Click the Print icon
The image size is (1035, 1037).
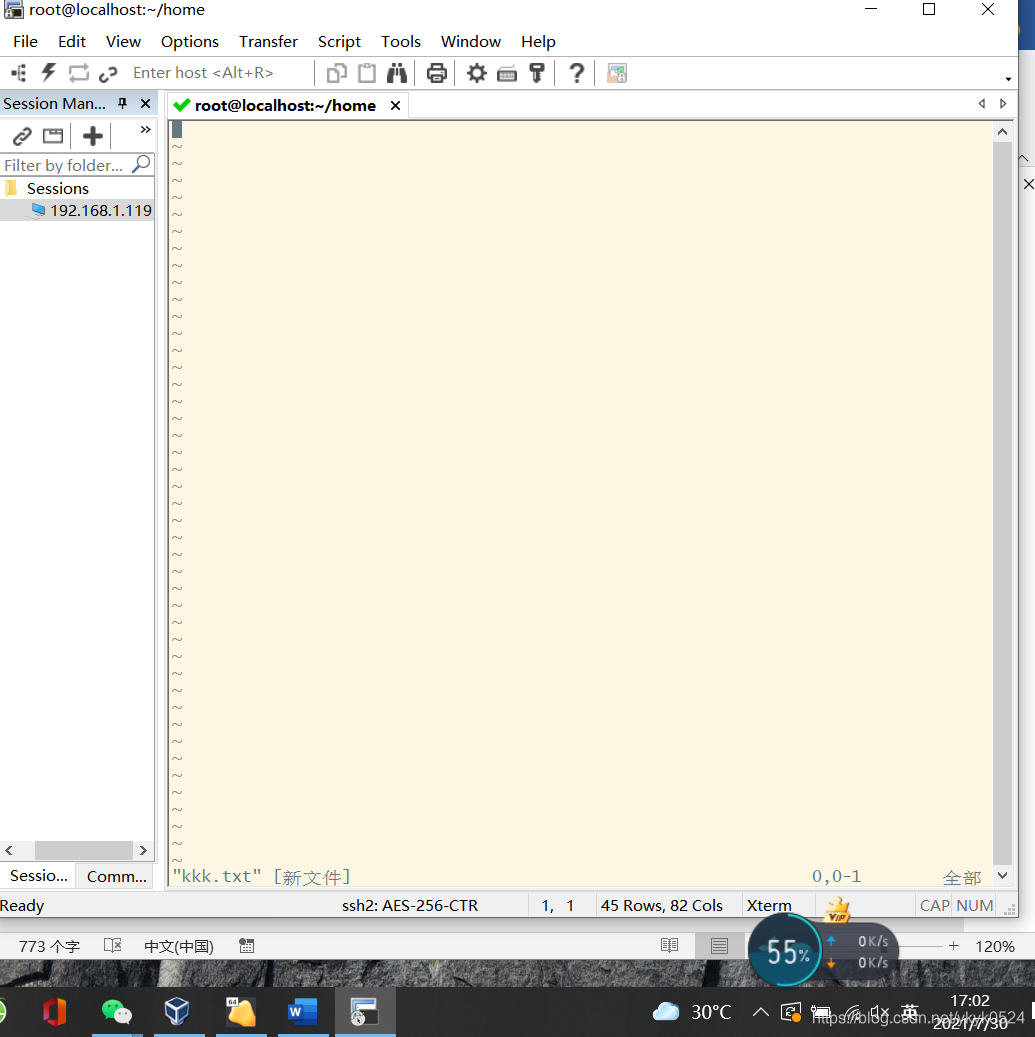436,73
